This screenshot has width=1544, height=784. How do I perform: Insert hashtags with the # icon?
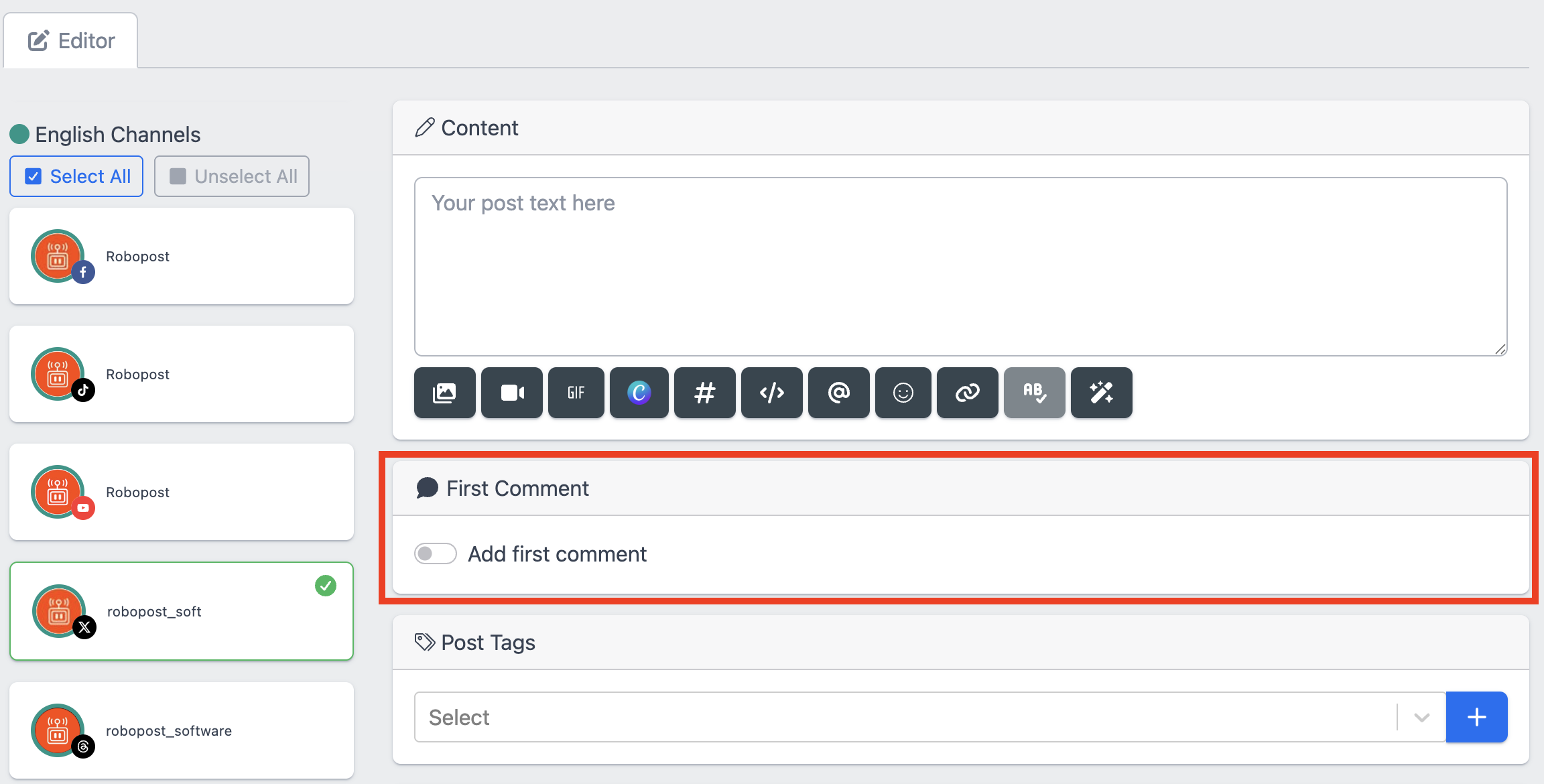705,393
